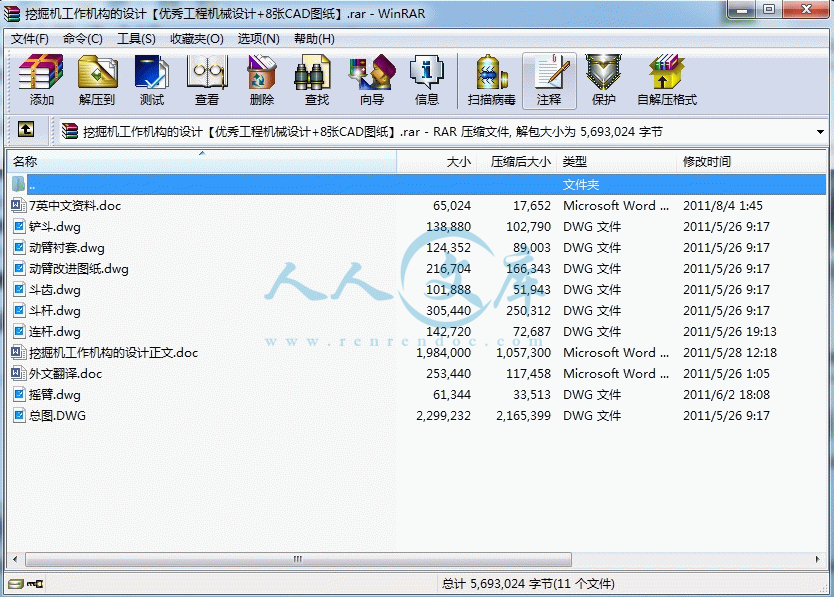Open the 命令(C) menu
Viewport: 834px width, 597px height.
pos(82,39)
